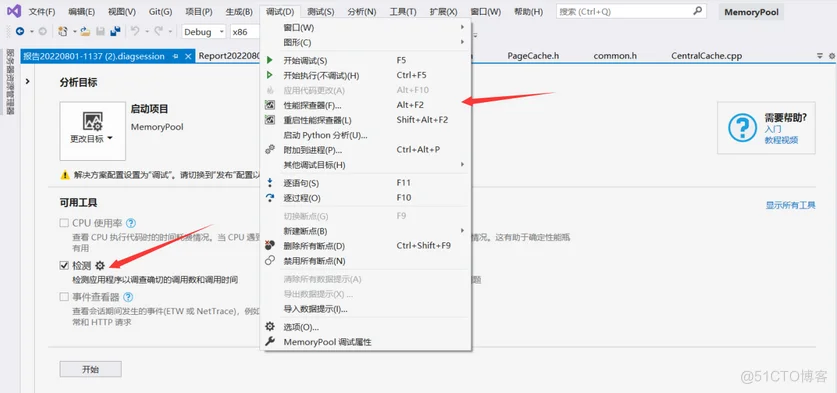Expand the 图形(C) submenu
837x393 pixels.
(x=366, y=42)
